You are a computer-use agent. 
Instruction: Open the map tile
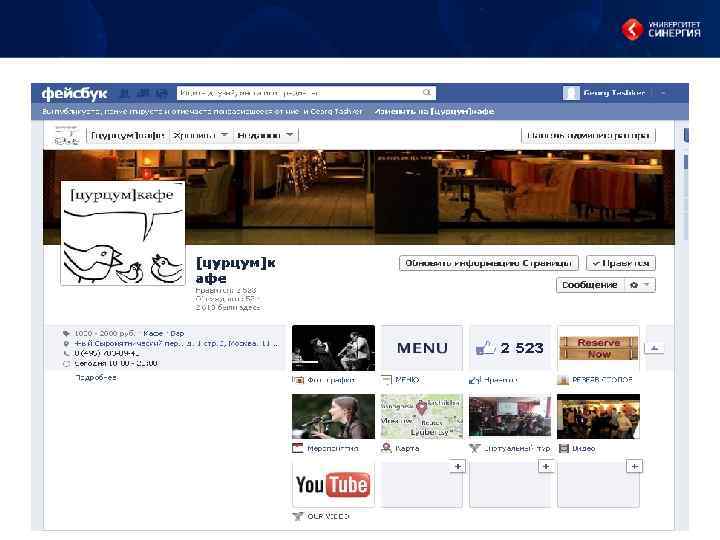pos(422,416)
